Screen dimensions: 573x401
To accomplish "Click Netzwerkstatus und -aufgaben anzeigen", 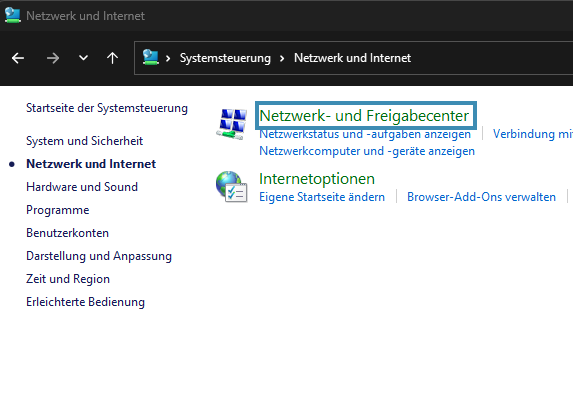I will tap(365, 134).
